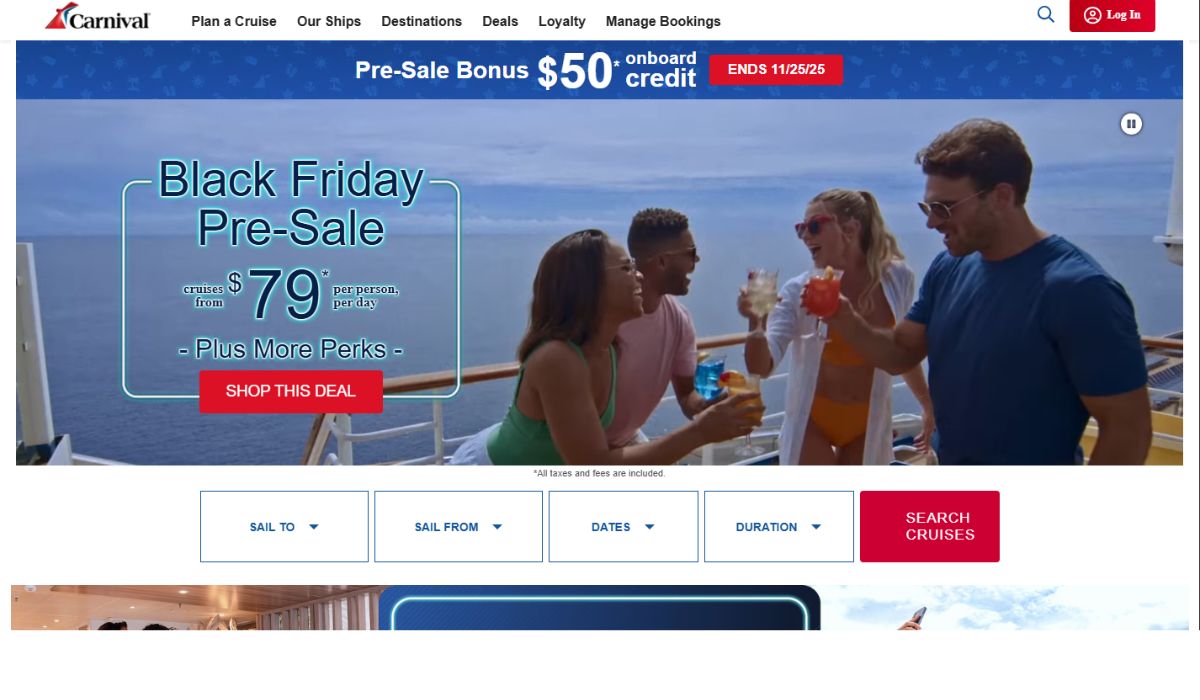Click the Ends 11/25/25 red badge
This screenshot has width=1200, height=700.
(x=776, y=70)
